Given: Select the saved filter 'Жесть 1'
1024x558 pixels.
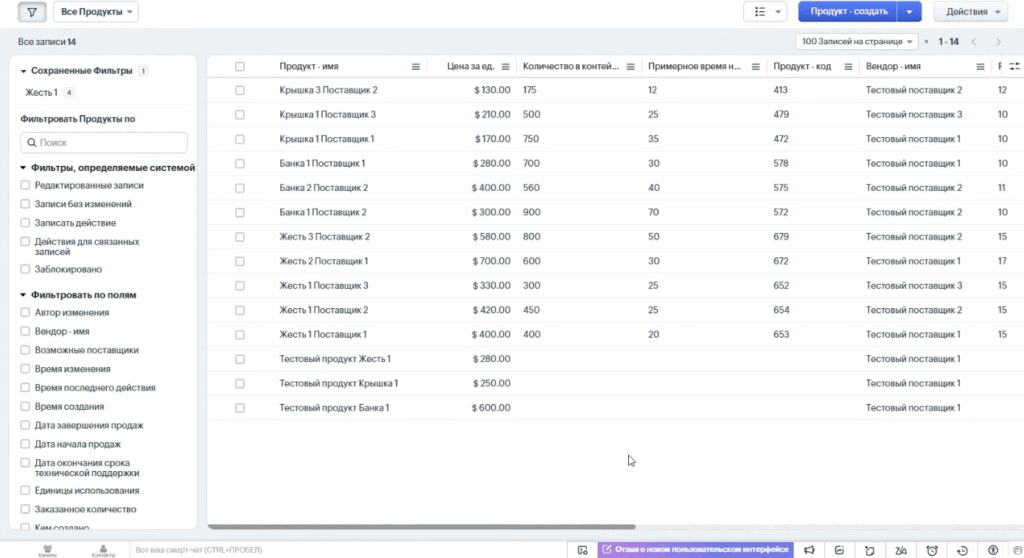Looking at the screenshot, I should click(41, 92).
